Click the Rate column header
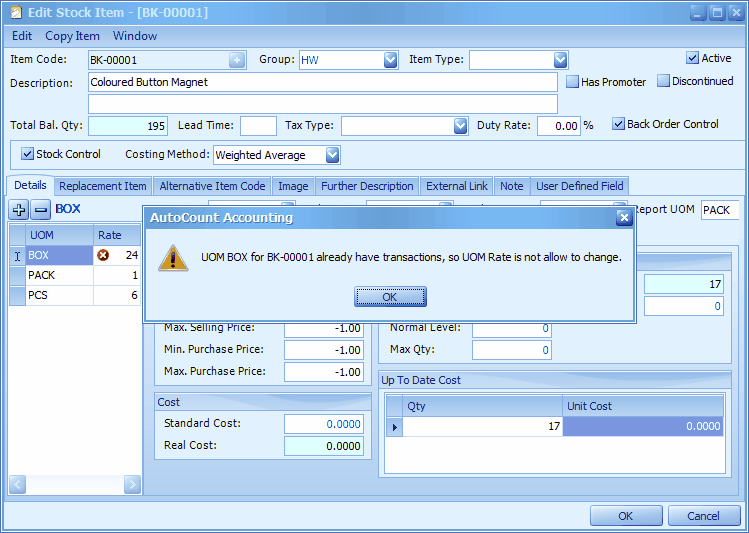The height and width of the screenshot is (533, 749). (x=117, y=235)
